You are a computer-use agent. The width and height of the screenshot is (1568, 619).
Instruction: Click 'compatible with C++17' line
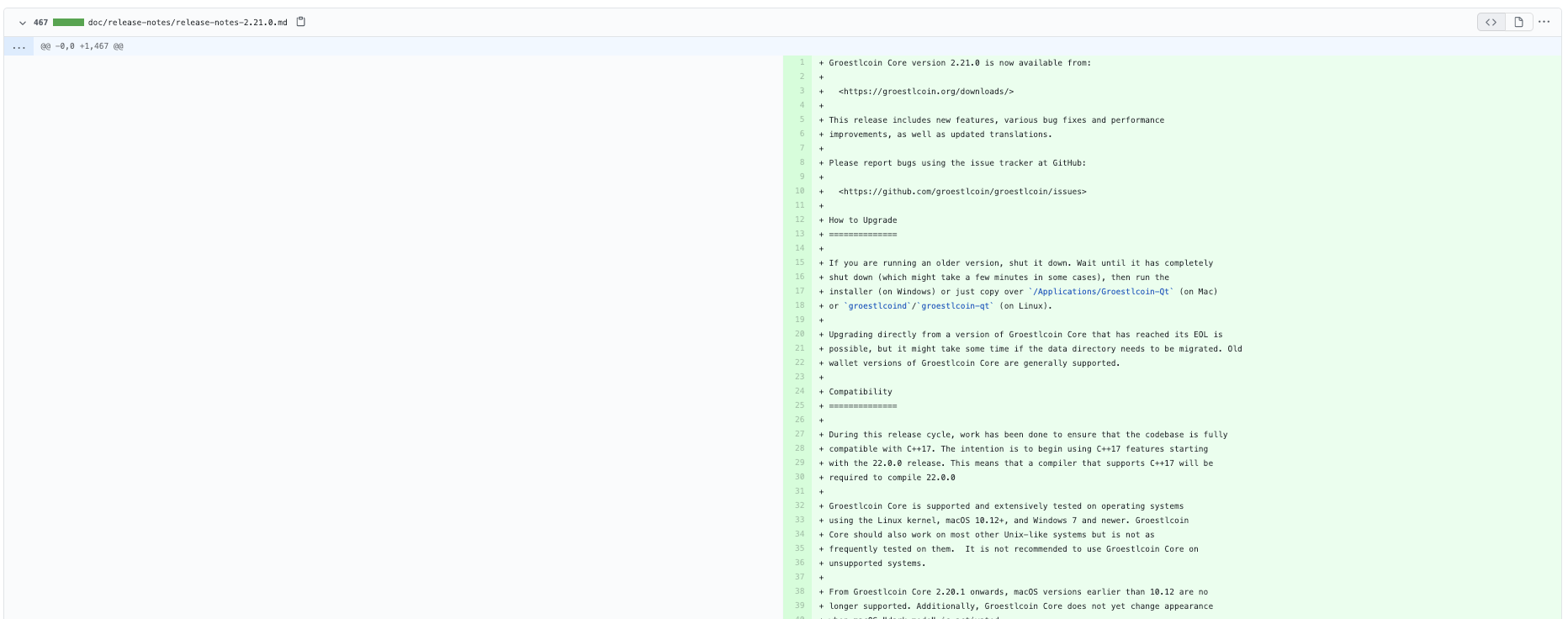[x=1019, y=449]
